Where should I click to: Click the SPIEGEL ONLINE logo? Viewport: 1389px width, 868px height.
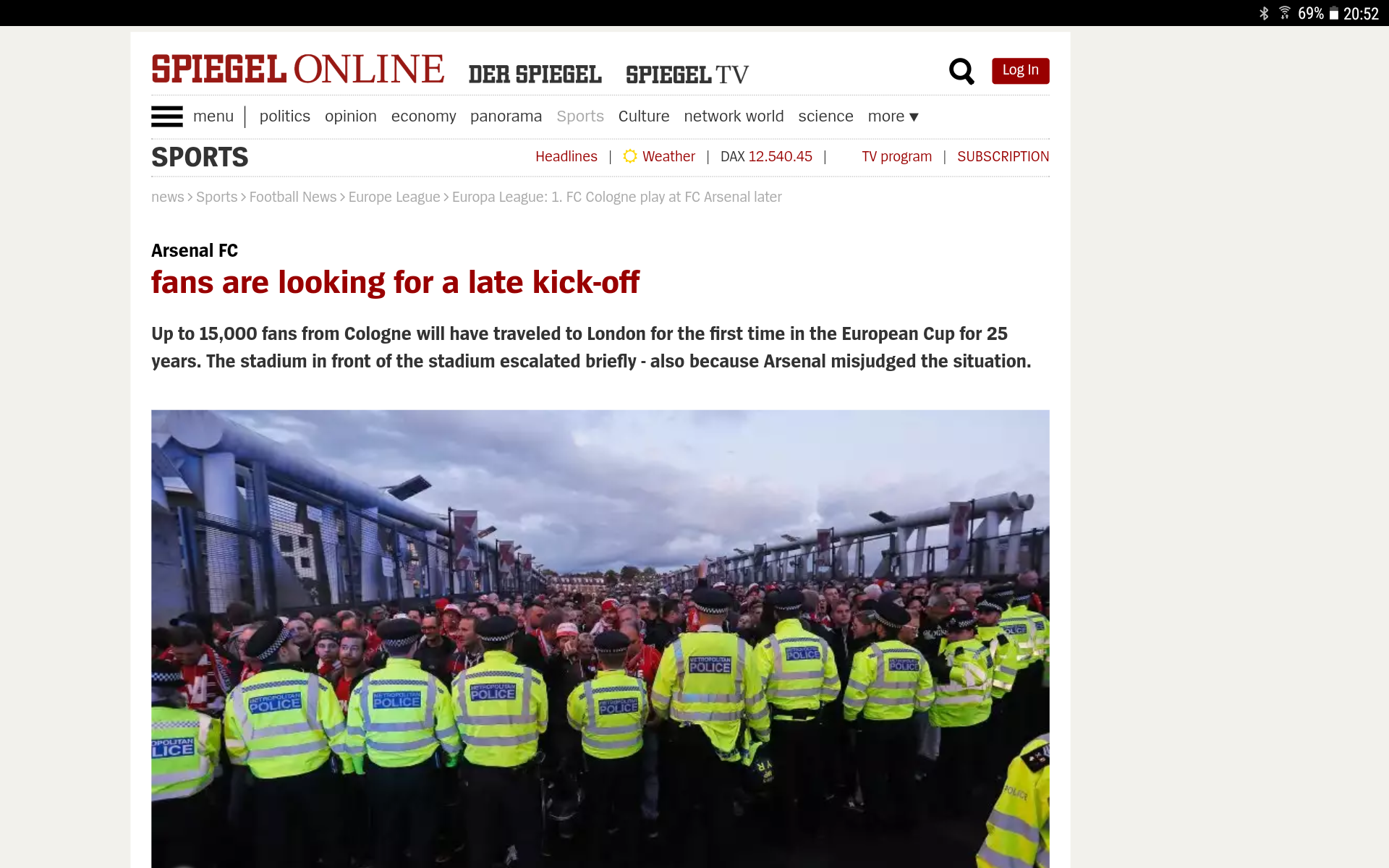297,69
